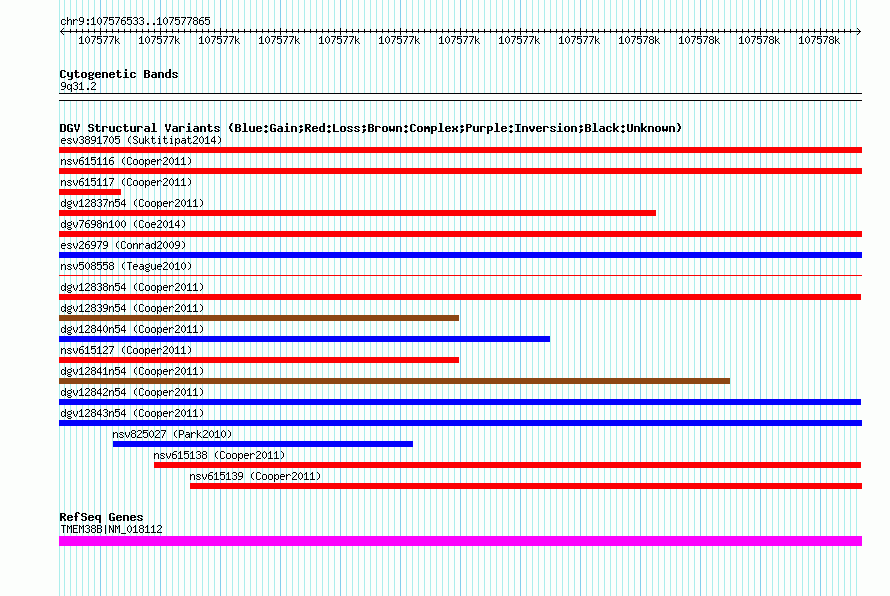890x596 pixels.
Task: Click the red nsv615139 loss bar
Action: tap(526, 486)
